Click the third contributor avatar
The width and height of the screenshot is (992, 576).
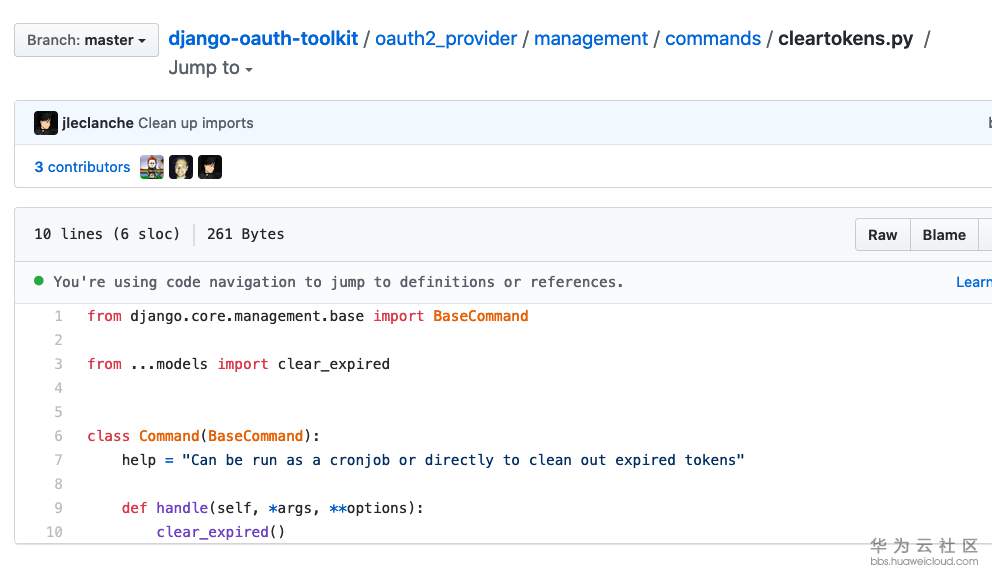[x=209, y=167]
